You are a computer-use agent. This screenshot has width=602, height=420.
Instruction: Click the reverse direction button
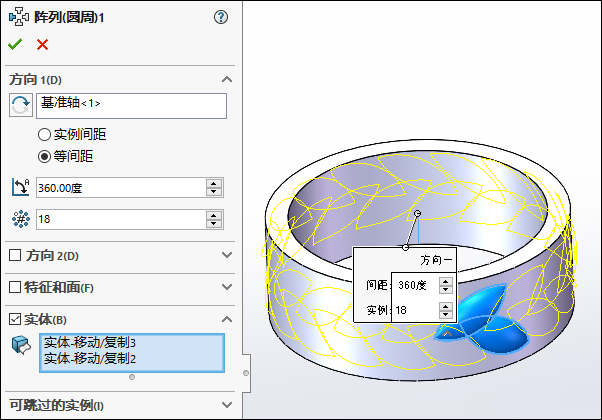[x=21, y=106]
